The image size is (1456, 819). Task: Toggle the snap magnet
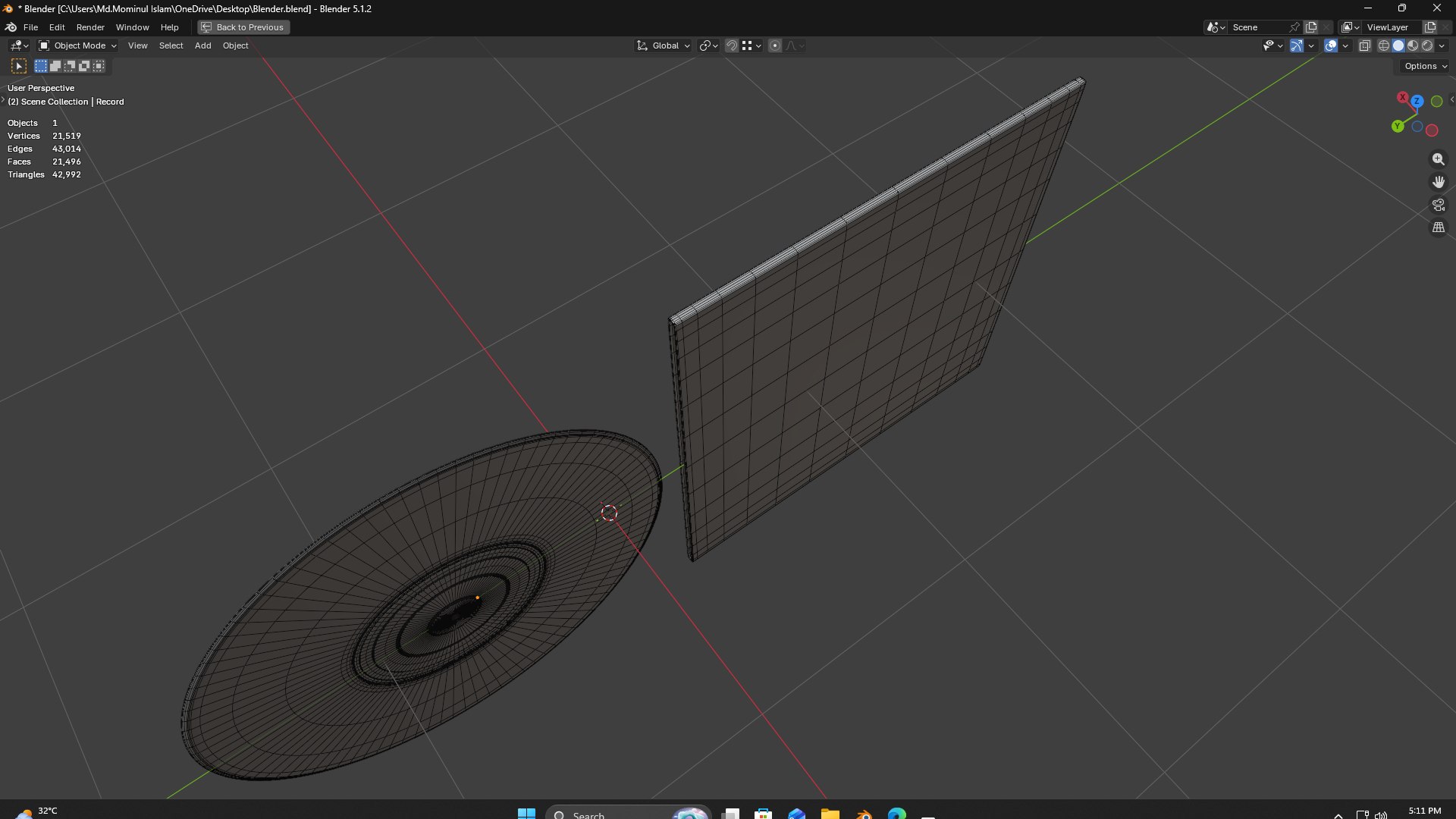732,45
